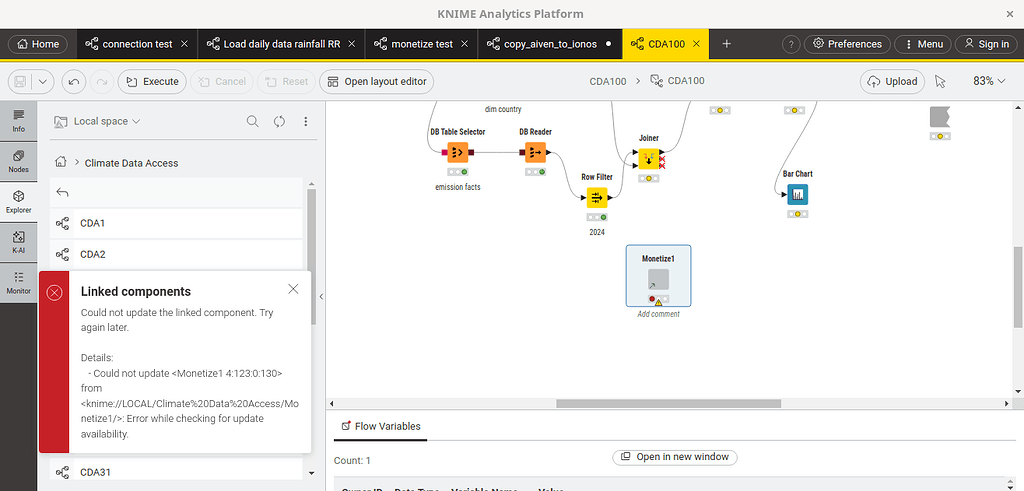Select the DB Table Selector node

[458, 153]
